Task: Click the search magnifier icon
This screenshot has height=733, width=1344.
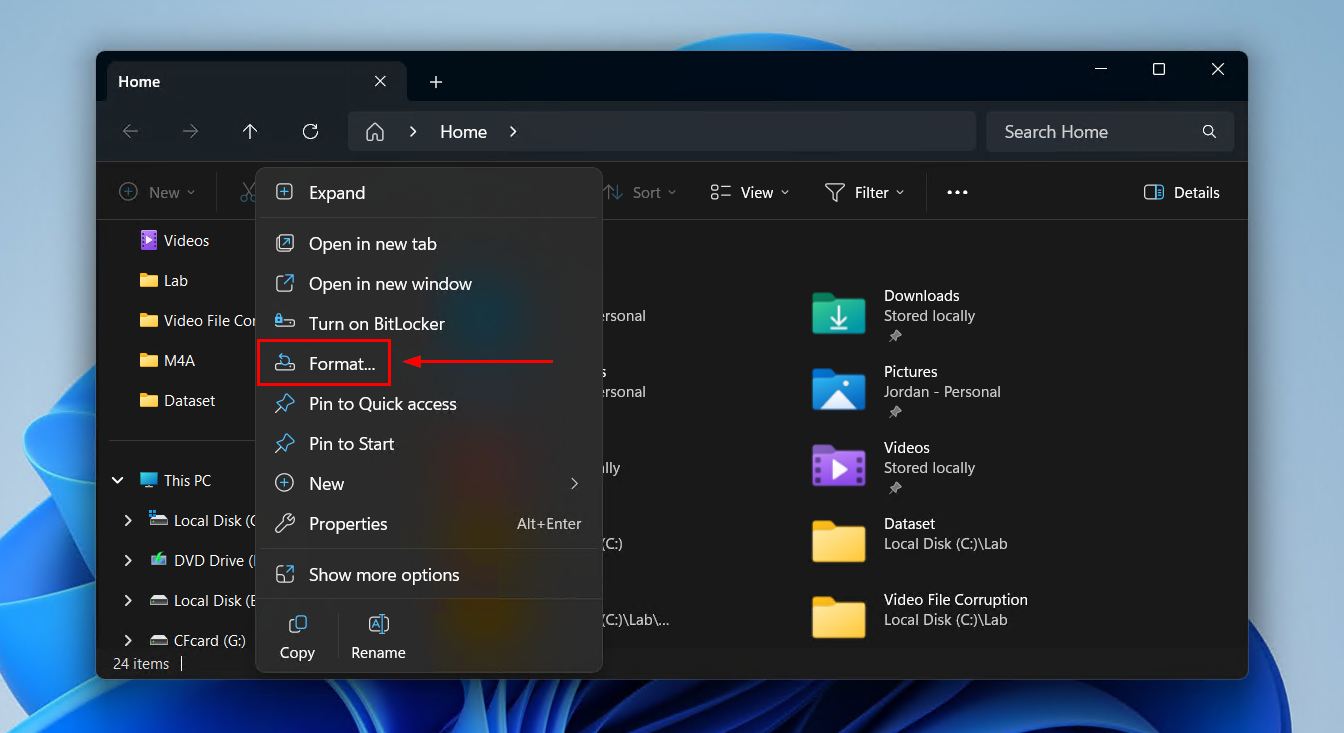Action: [1209, 132]
